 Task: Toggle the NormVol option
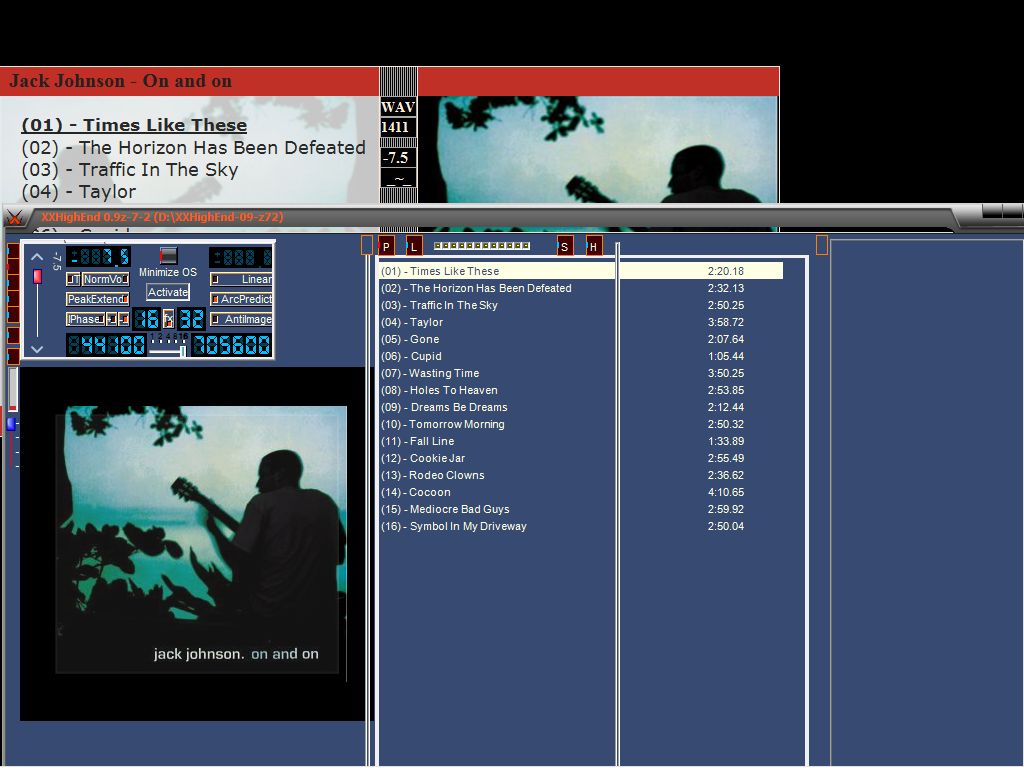pos(105,280)
